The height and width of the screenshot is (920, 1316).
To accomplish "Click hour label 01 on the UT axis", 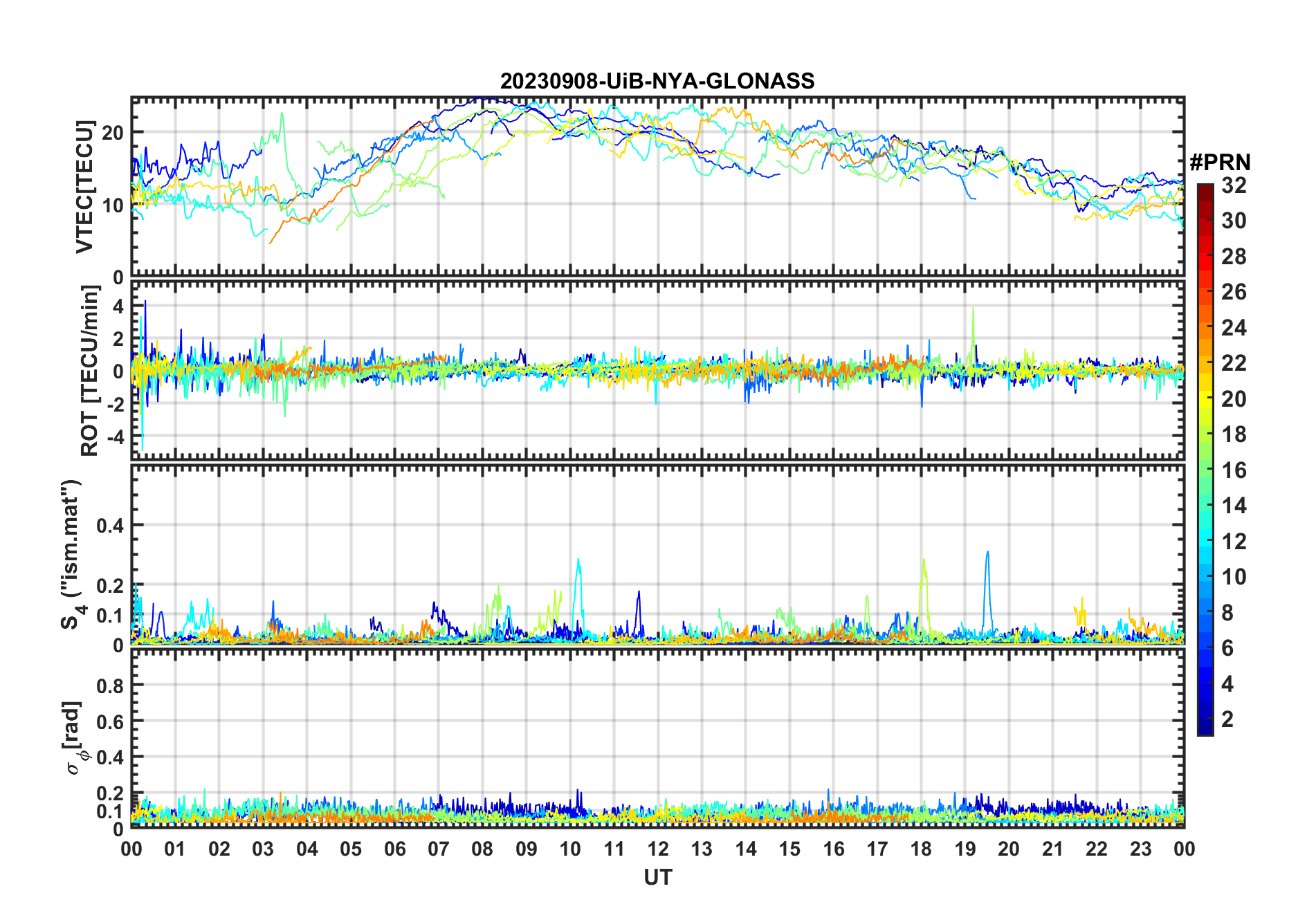I will [175, 849].
